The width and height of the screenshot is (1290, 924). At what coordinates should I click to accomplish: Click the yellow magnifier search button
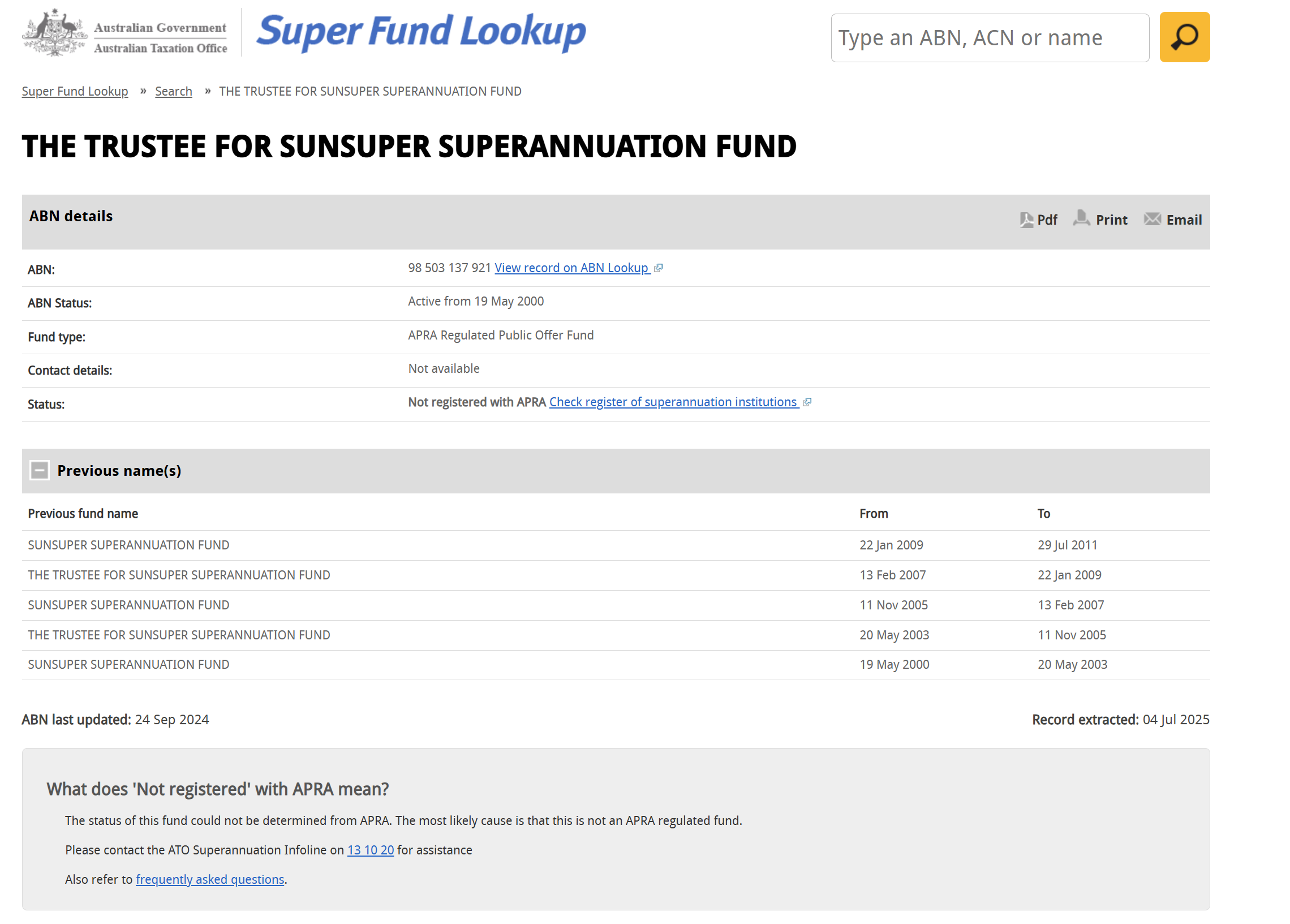point(1184,37)
